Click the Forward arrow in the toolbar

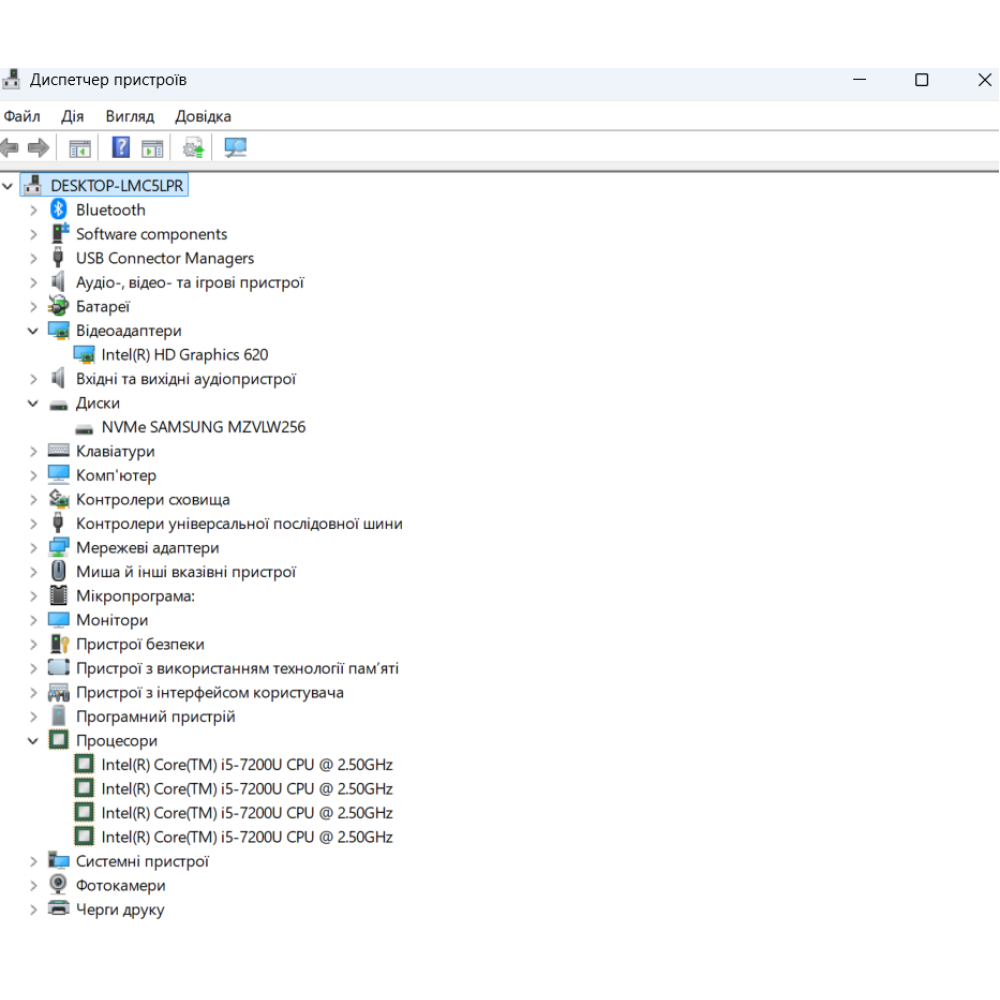click(x=39, y=148)
